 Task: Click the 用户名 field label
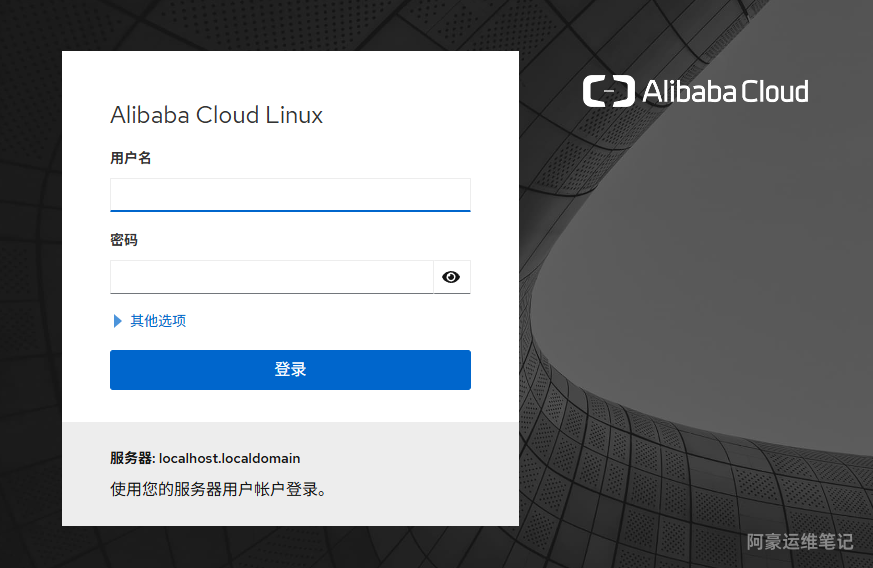click(130, 158)
